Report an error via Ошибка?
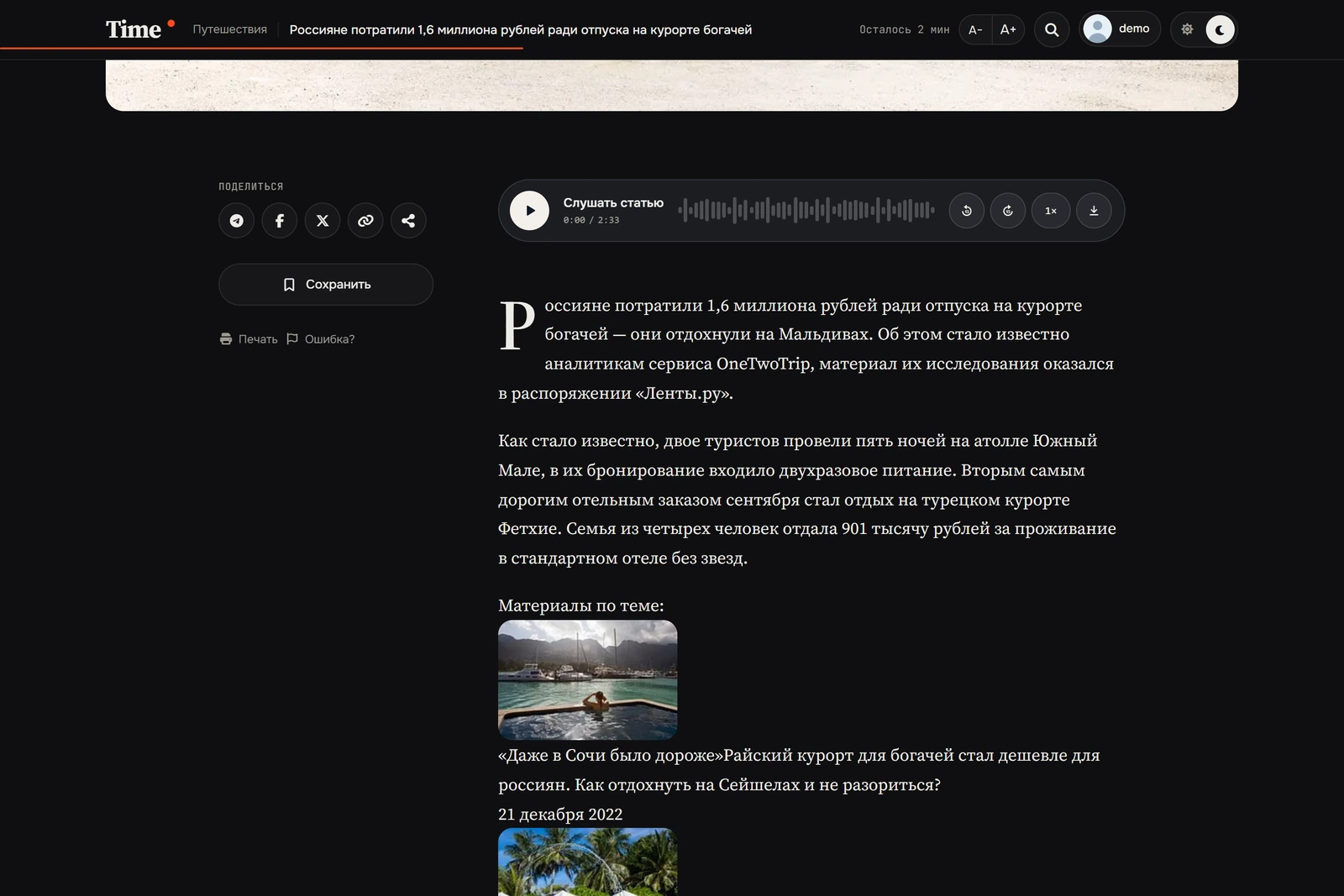This screenshot has height=896, width=1344. [x=321, y=339]
